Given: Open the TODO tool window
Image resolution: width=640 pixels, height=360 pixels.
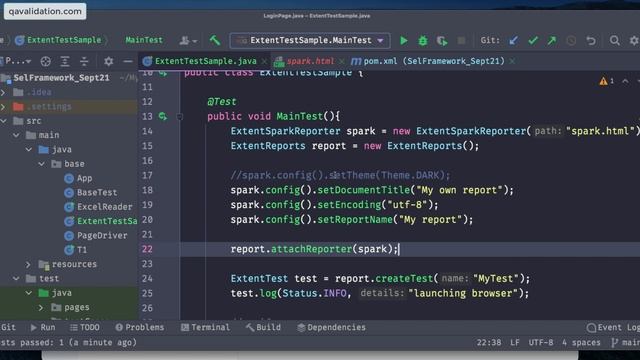Looking at the screenshot, I should coord(84,327).
